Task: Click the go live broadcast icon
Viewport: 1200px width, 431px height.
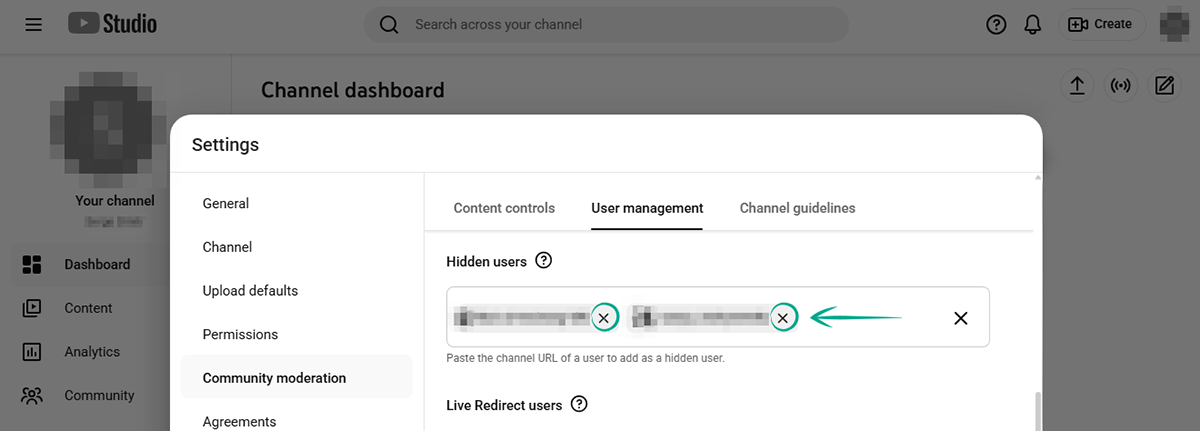Action: click(1121, 86)
